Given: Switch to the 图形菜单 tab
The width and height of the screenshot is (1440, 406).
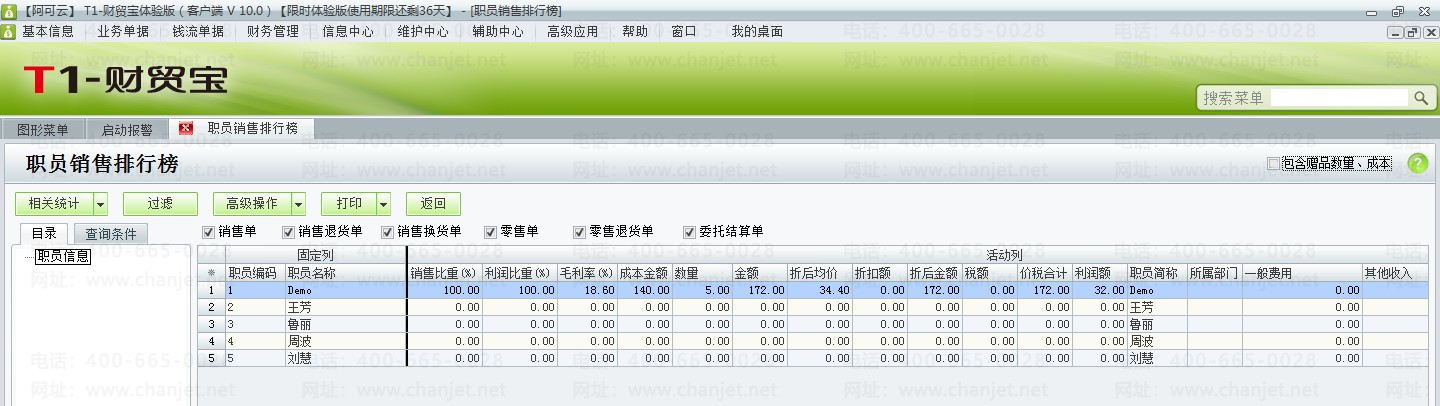Looking at the screenshot, I should 43,130.
